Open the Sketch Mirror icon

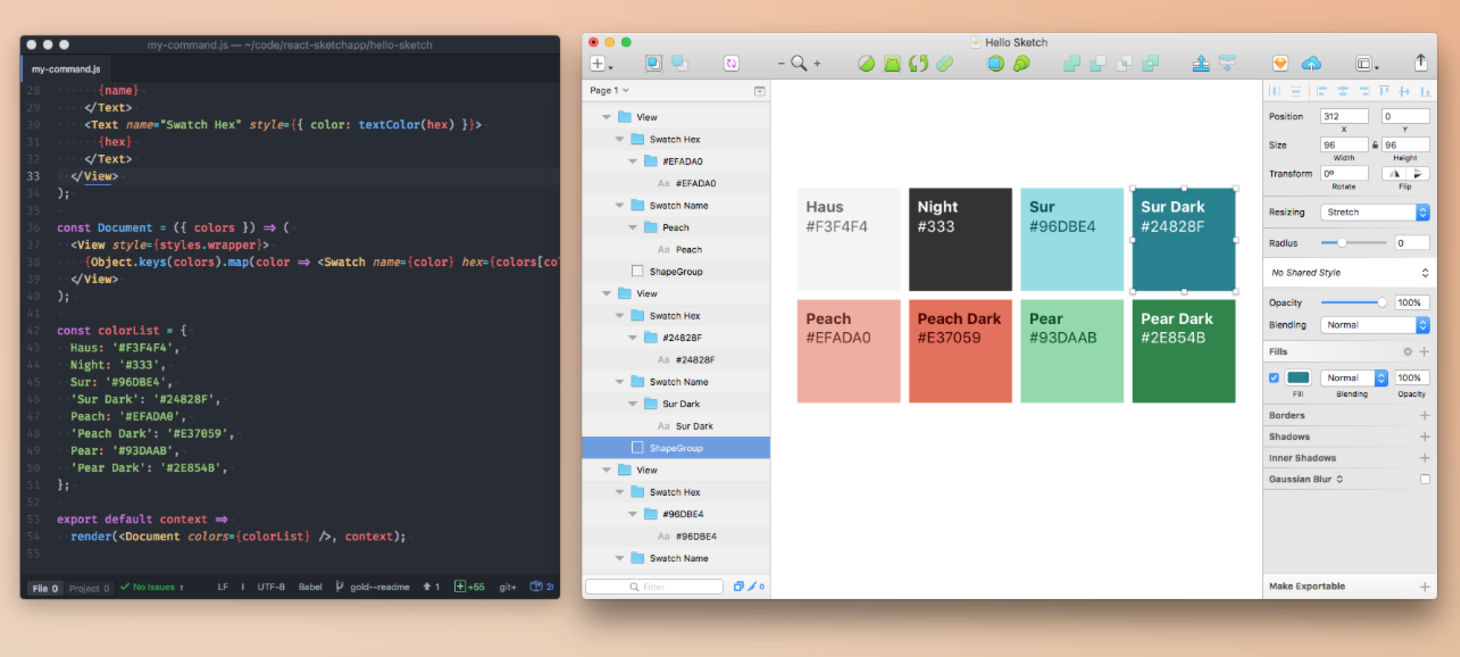[x=1280, y=63]
